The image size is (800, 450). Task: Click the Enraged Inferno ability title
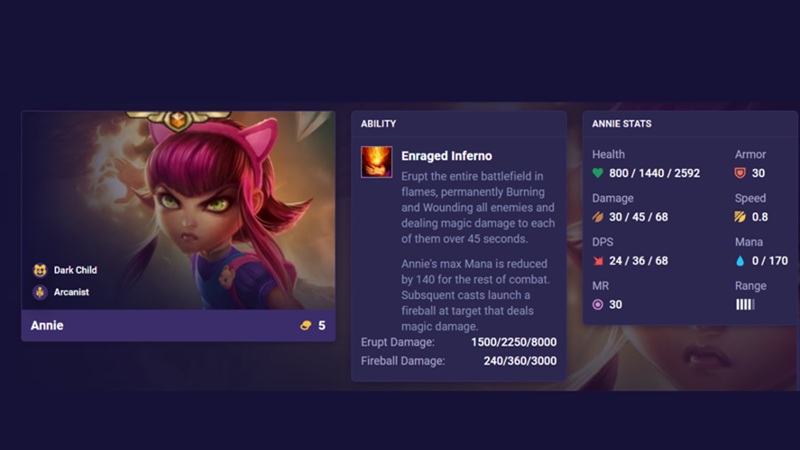point(446,156)
